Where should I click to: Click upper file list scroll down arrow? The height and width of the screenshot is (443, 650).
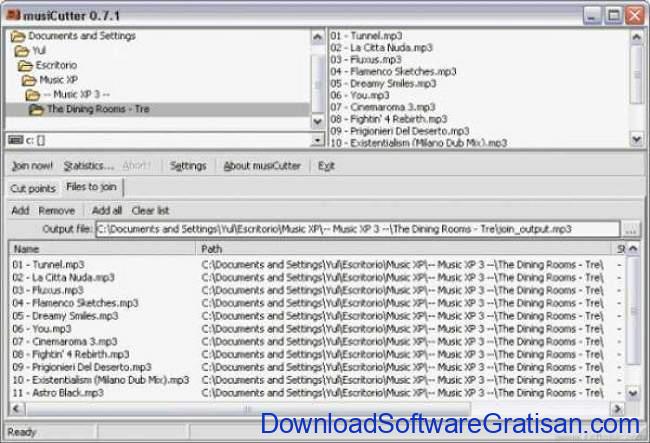point(636,139)
